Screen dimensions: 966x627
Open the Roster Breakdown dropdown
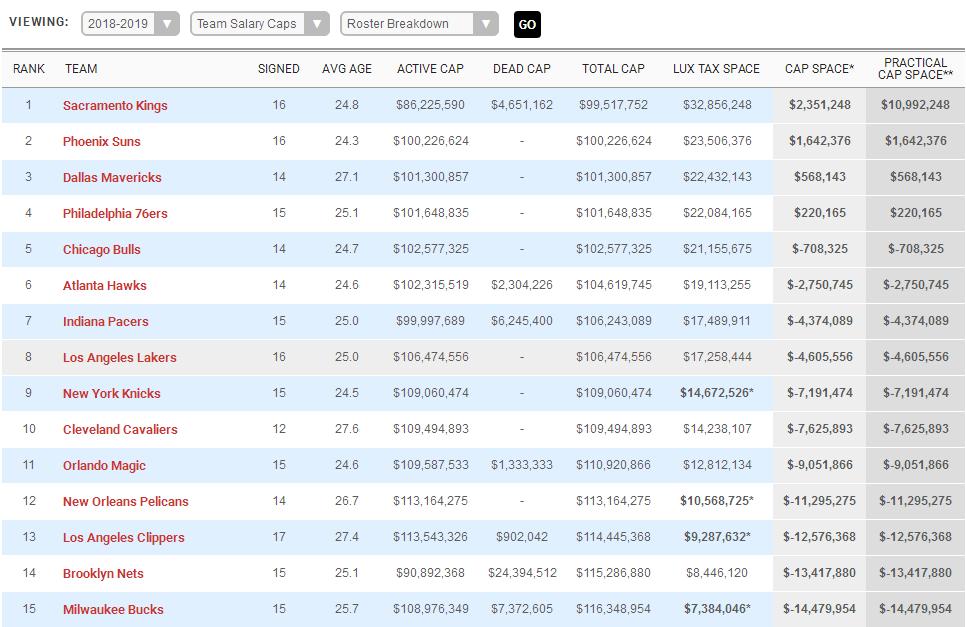pyautogui.click(x=419, y=24)
